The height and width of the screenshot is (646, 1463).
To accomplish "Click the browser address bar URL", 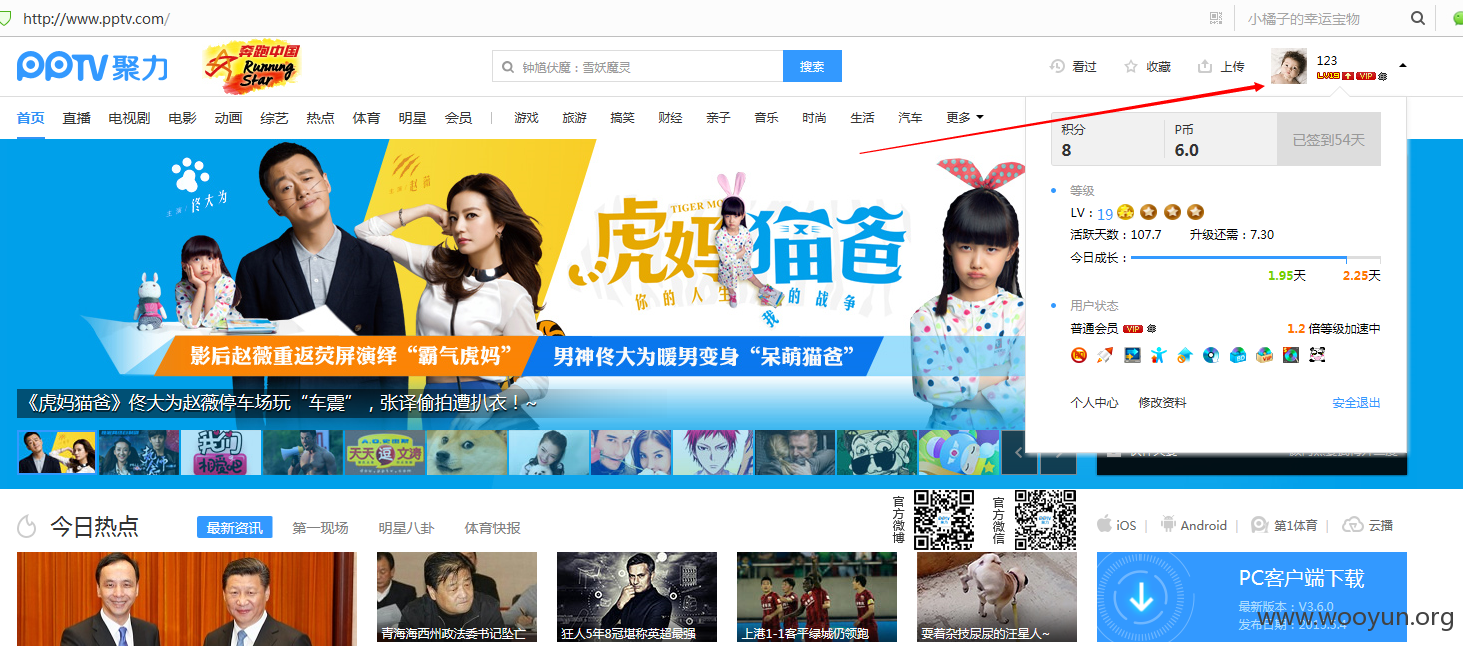I will (96, 19).
